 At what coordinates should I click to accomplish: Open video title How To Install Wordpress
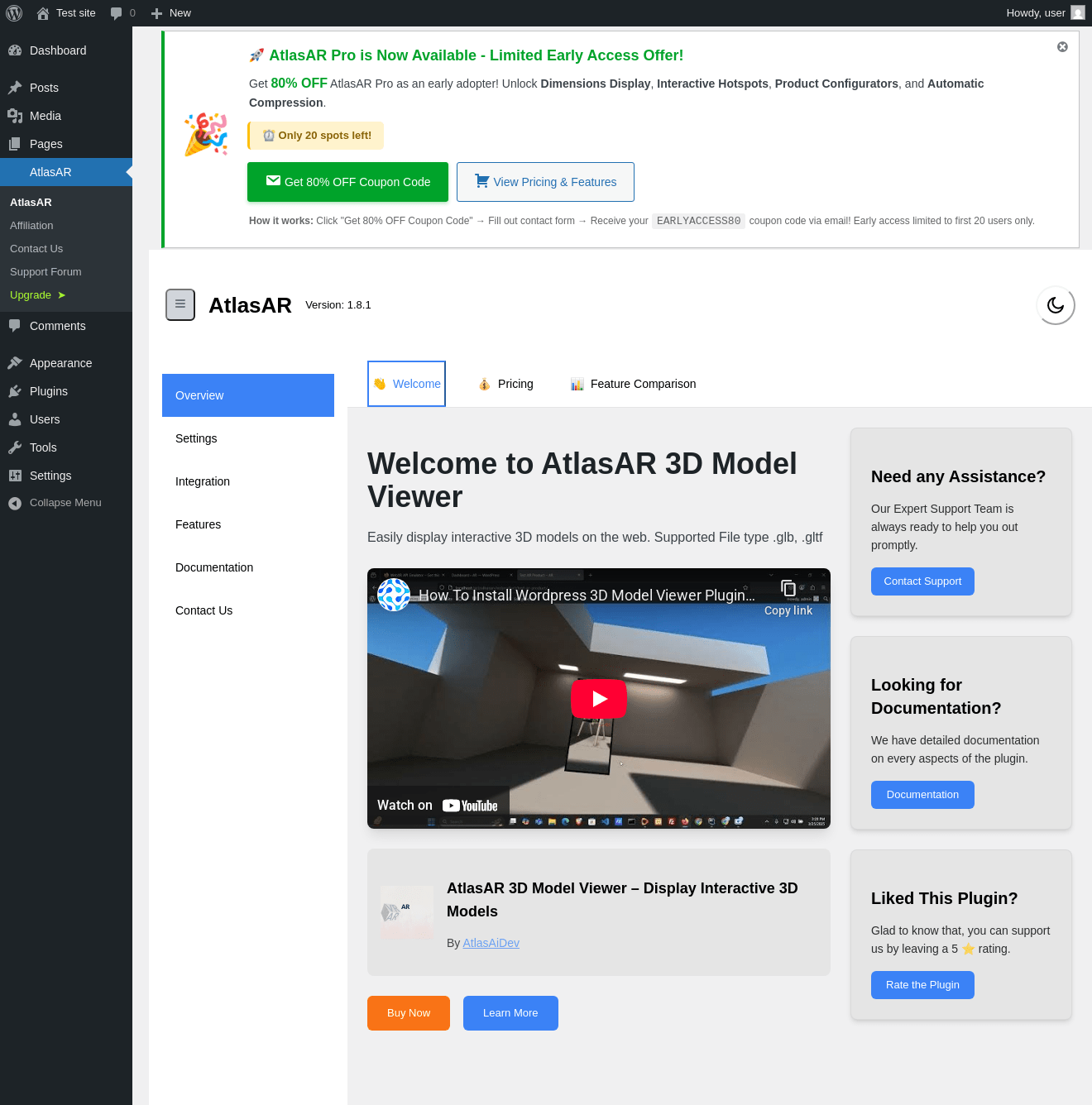point(587,596)
